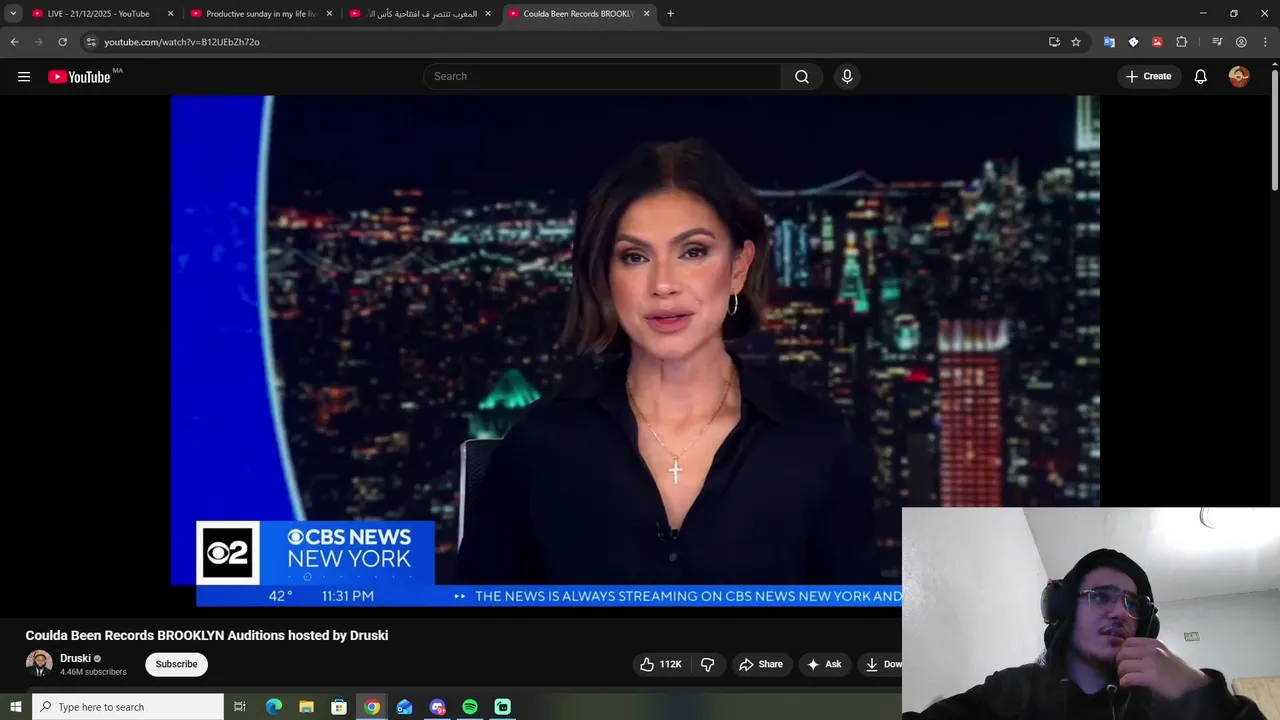Open File Explorer from taskbar
Viewport: 1280px width, 720px height.
[x=306, y=707]
